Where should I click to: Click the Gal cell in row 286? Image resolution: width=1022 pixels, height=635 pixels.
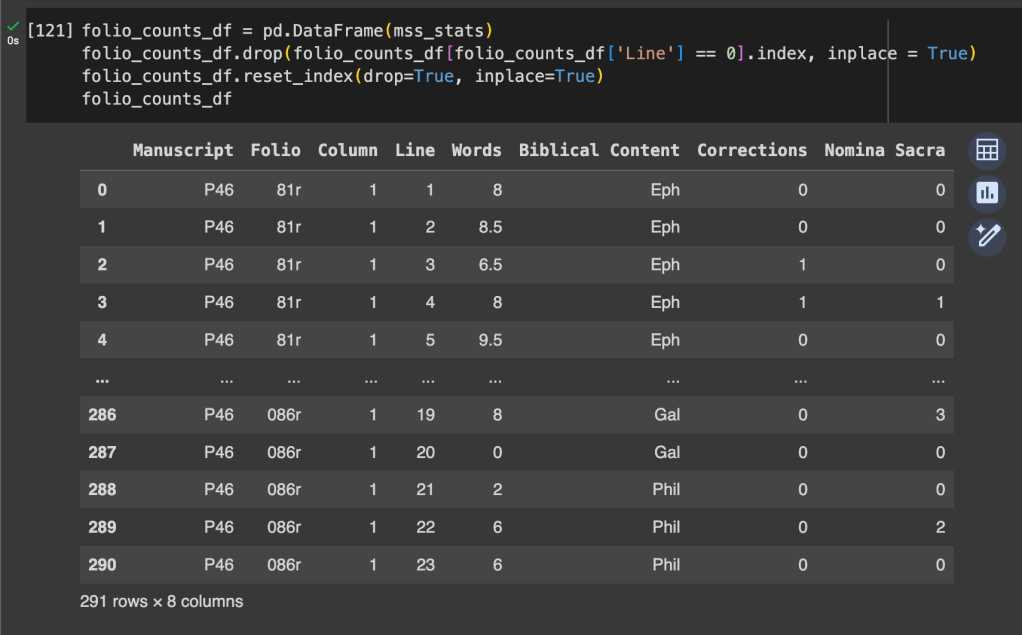[666, 415]
